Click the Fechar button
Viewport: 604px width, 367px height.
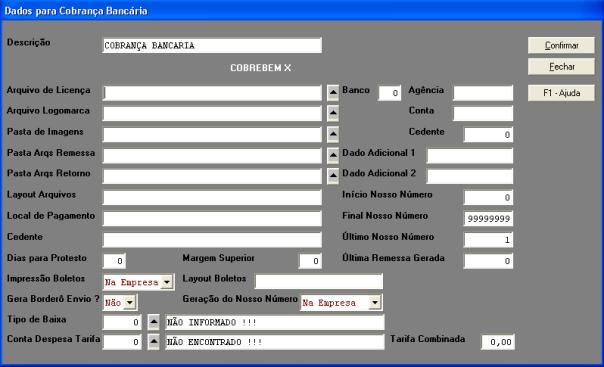click(561, 67)
